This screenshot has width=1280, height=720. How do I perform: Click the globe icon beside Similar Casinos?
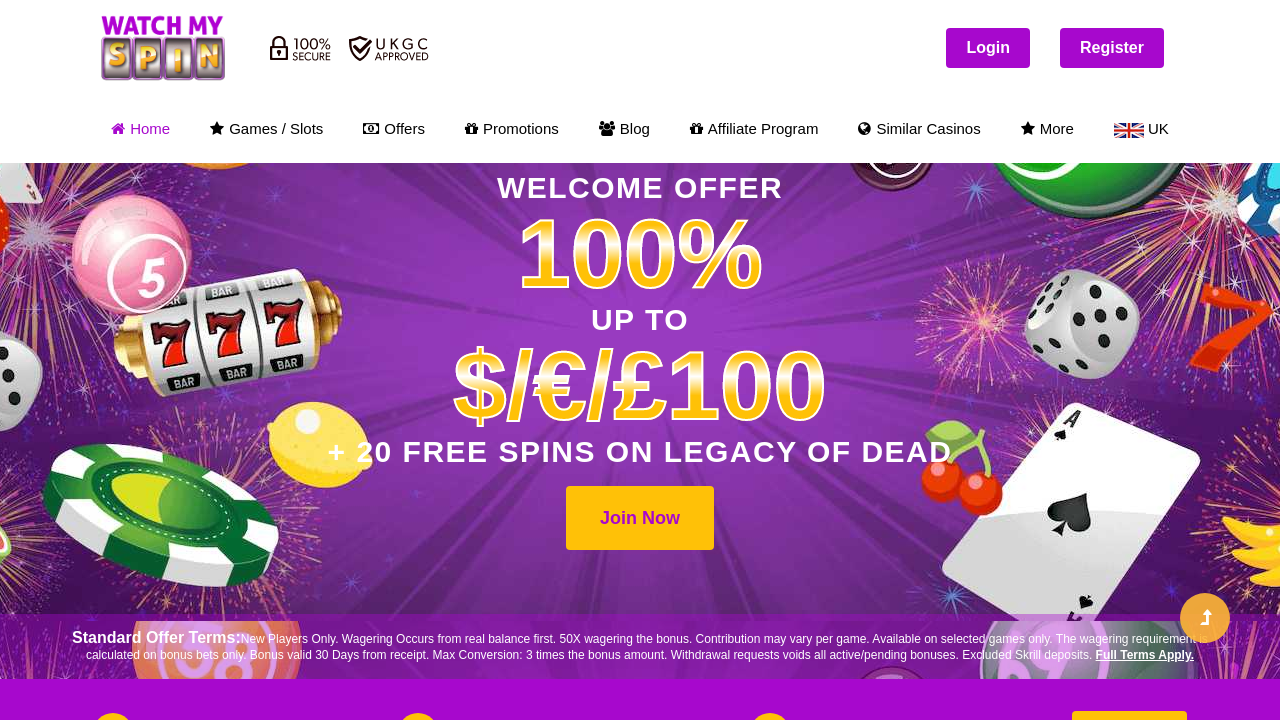coord(865,129)
